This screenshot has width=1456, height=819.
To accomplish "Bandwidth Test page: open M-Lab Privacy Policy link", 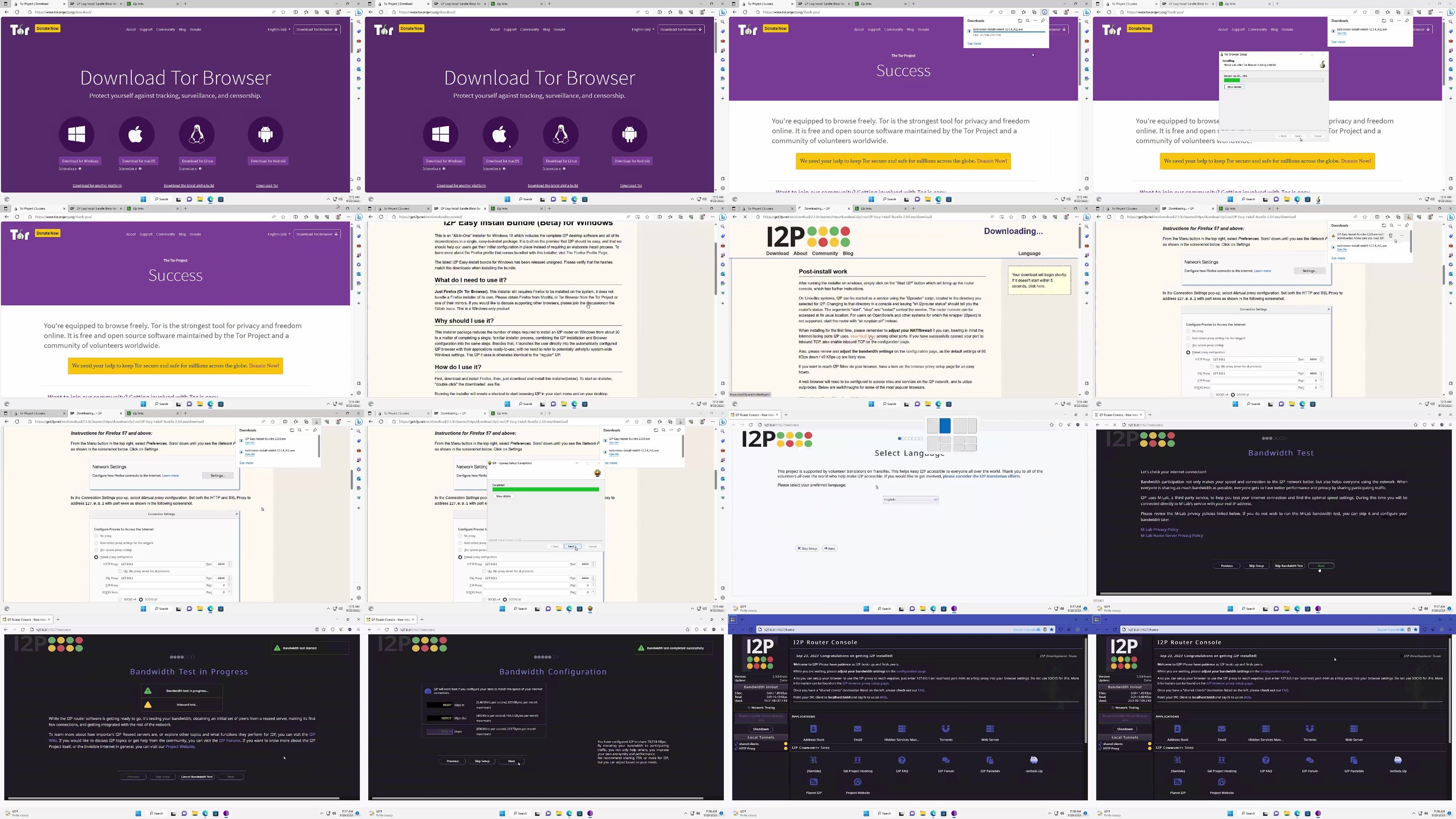I will [1159, 530].
